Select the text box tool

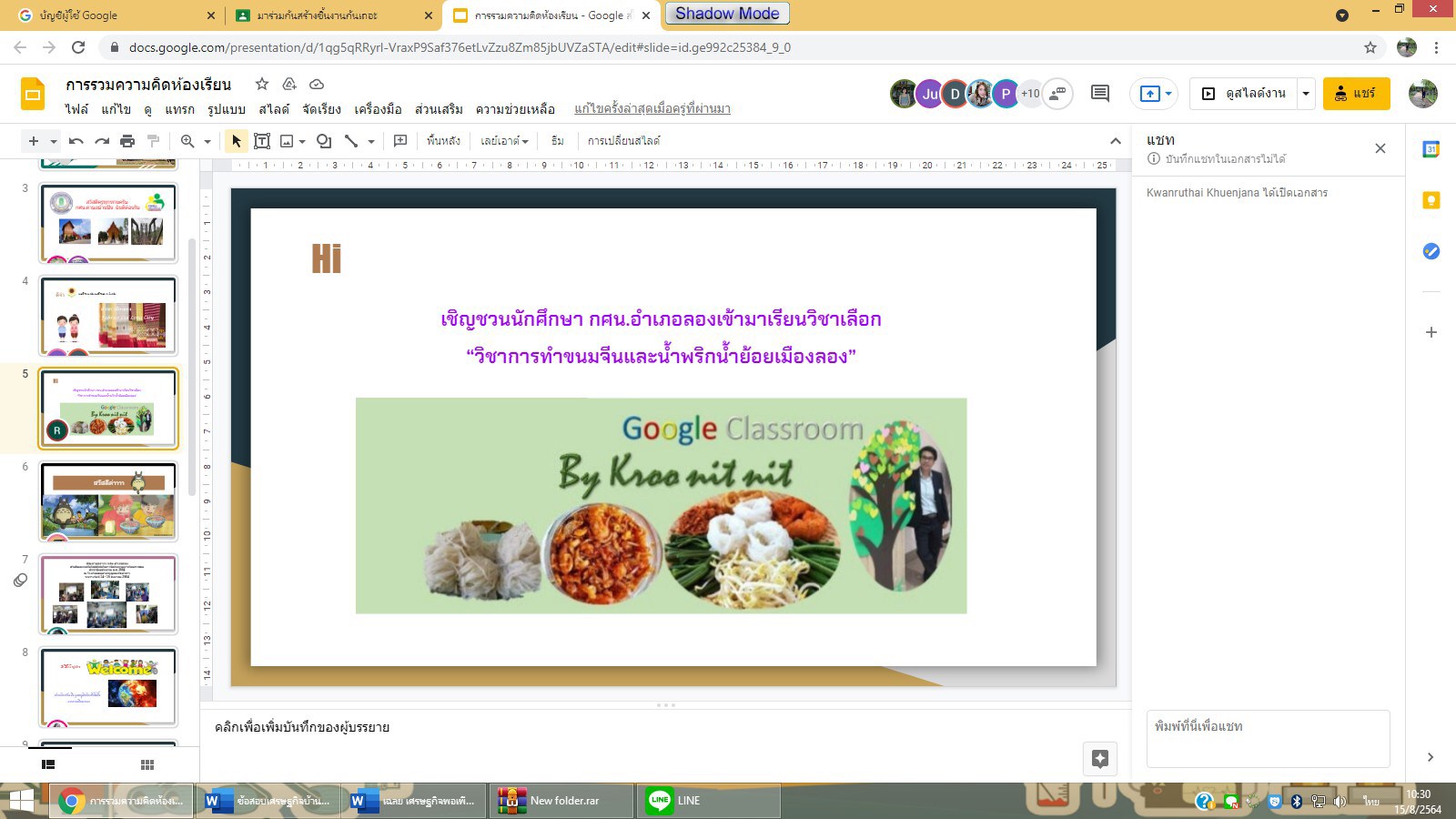click(x=262, y=141)
